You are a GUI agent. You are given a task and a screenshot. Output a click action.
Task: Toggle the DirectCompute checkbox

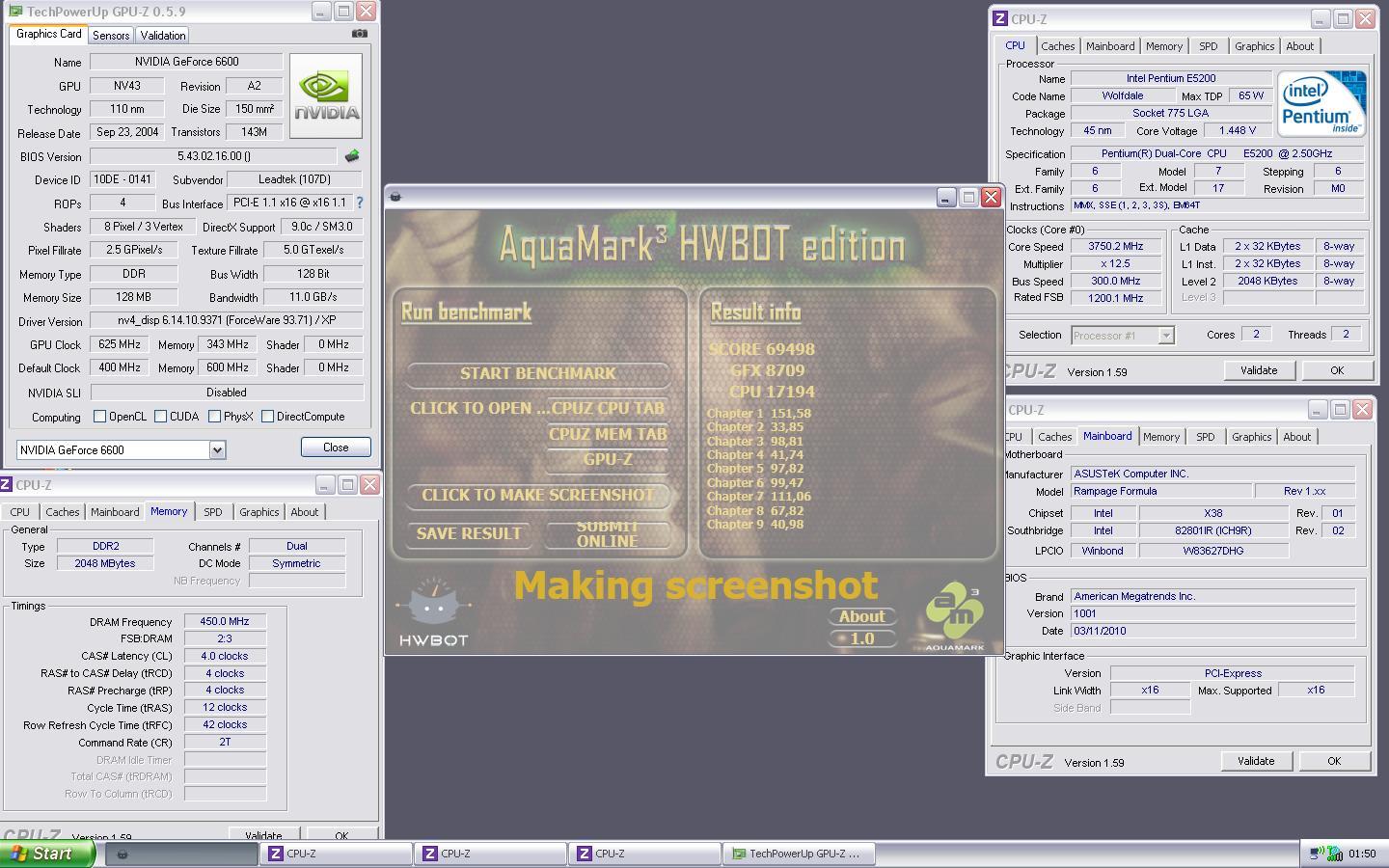click(267, 417)
